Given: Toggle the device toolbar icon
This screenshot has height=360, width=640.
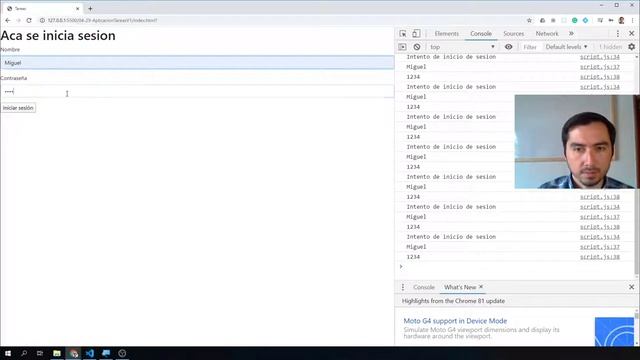Looking at the screenshot, I should (x=416, y=33).
